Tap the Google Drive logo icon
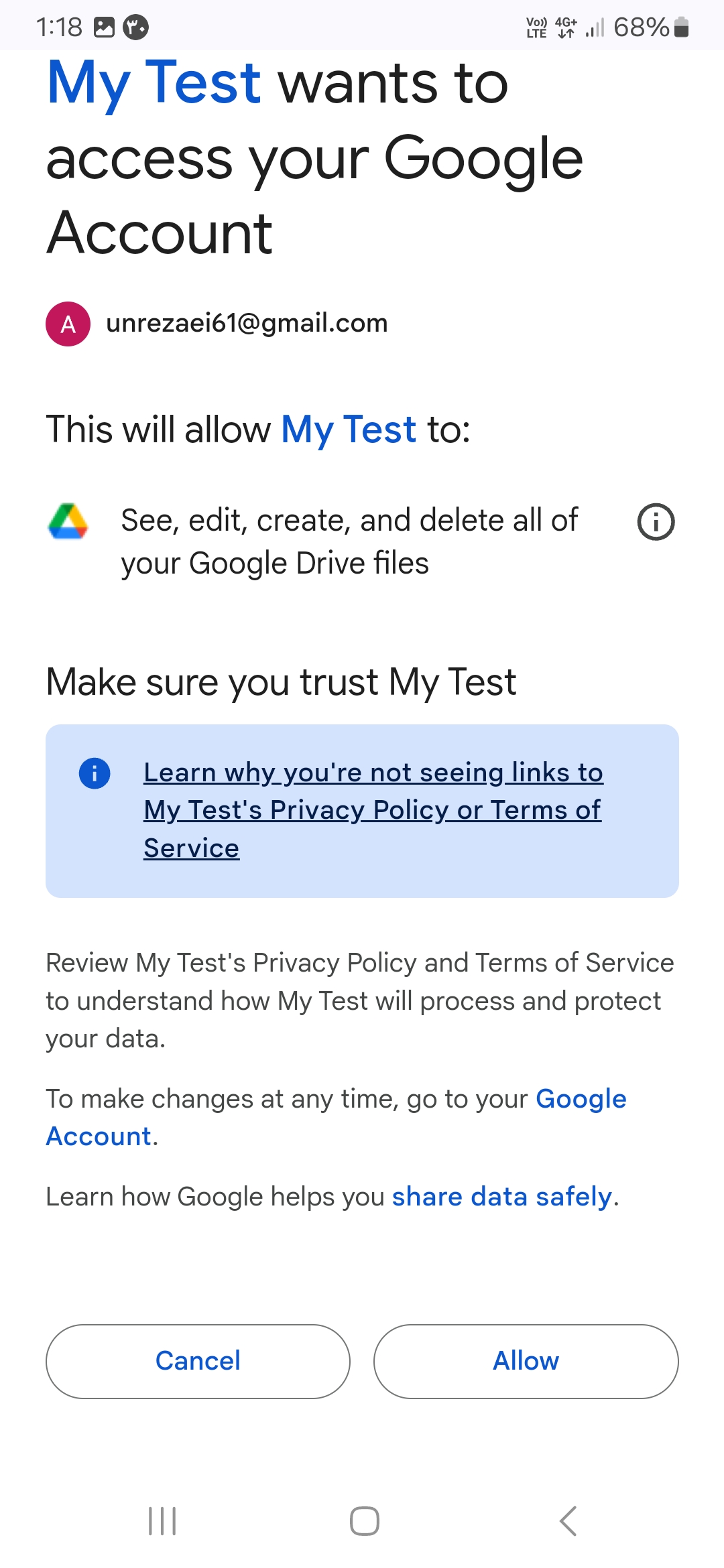This screenshot has width=724, height=1568. tap(68, 521)
